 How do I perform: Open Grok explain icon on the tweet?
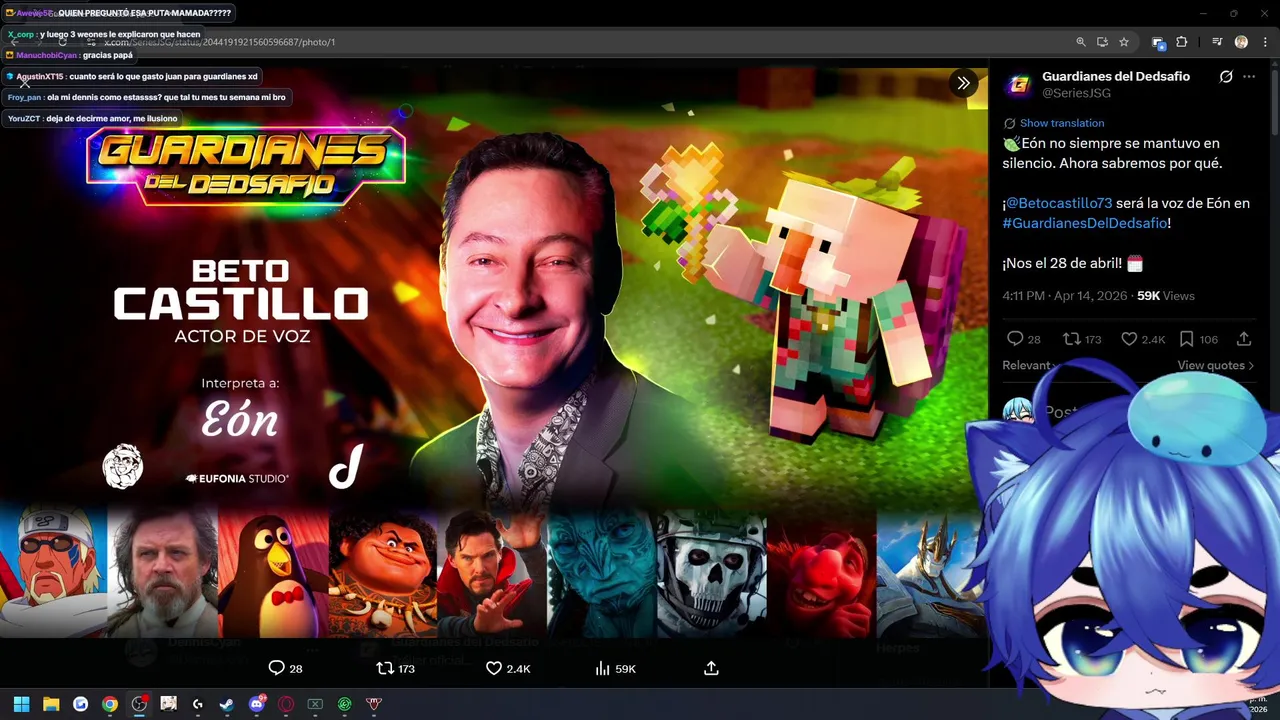[x=1226, y=77]
